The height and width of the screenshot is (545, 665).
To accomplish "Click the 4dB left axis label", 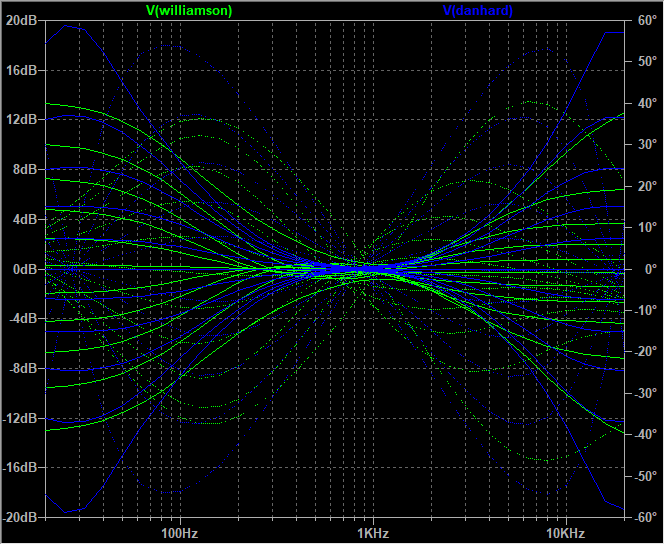I will click(25, 219).
